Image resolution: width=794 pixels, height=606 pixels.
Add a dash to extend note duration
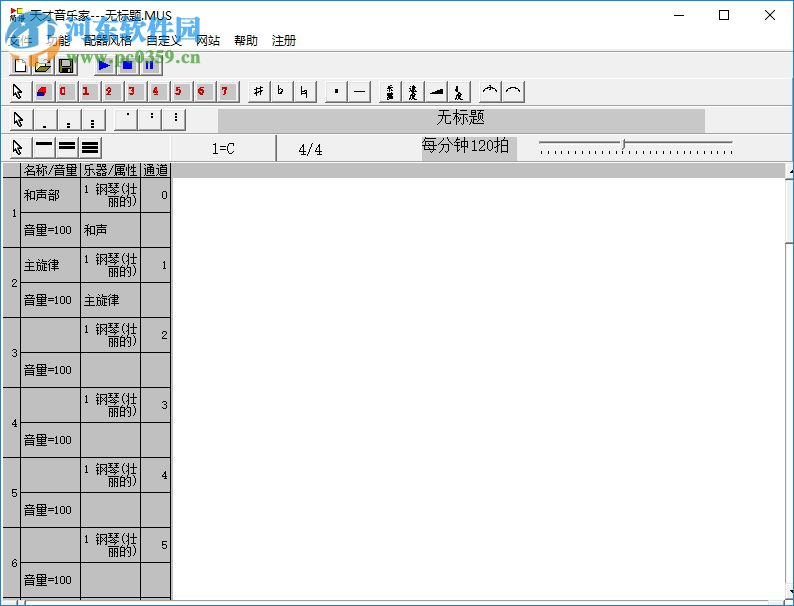point(360,92)
